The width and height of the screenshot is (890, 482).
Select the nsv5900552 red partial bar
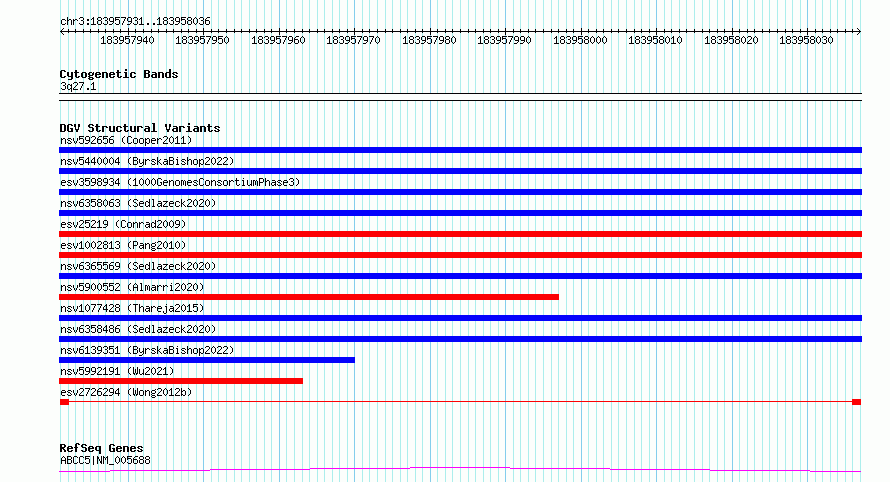309,297
